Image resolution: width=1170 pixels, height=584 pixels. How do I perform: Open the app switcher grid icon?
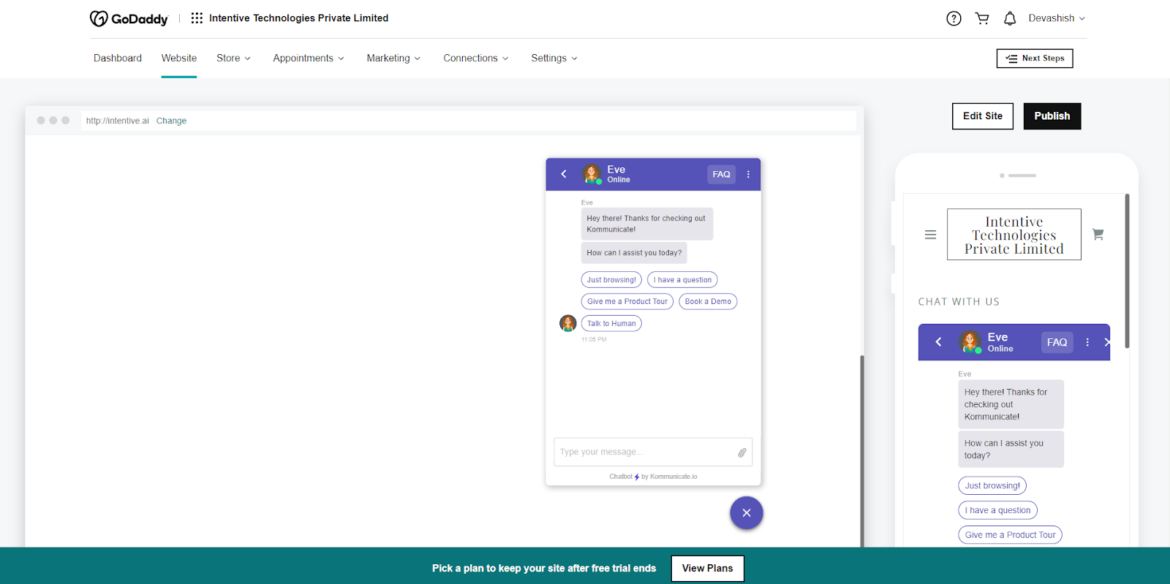pyautogui.click(x=196, y=17)
